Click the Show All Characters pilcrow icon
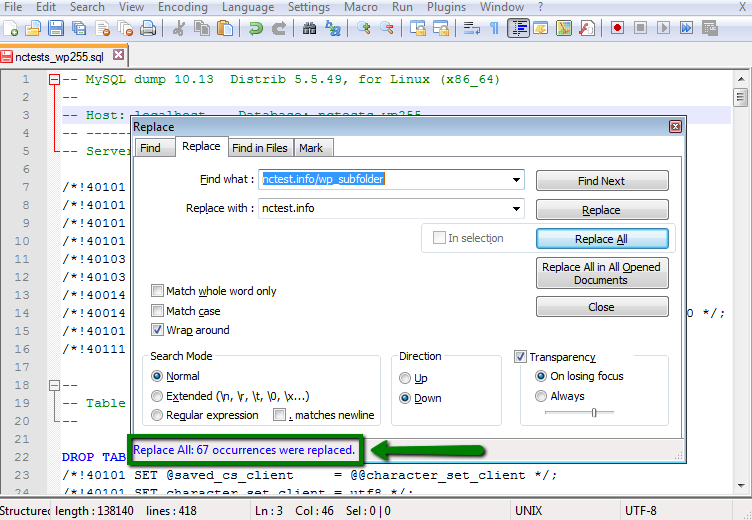 494,28
